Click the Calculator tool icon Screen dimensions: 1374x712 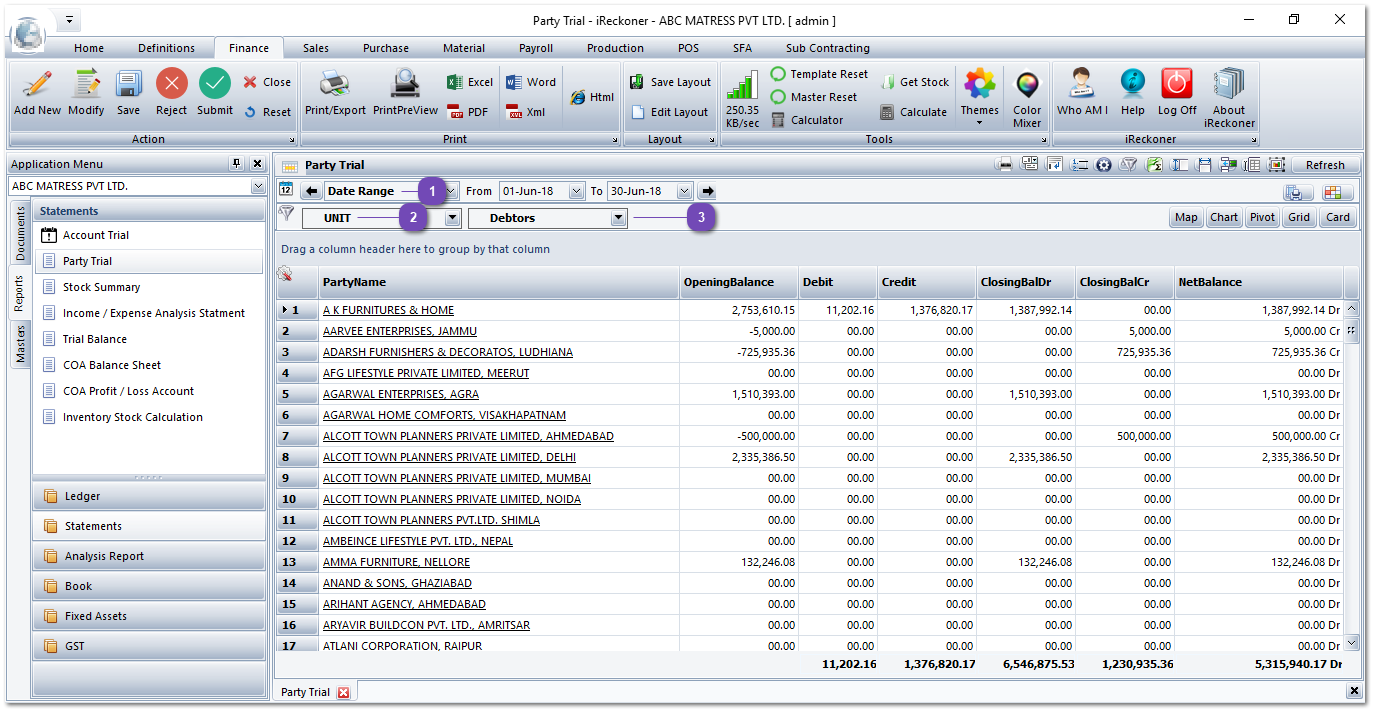[x=778, y=120]
